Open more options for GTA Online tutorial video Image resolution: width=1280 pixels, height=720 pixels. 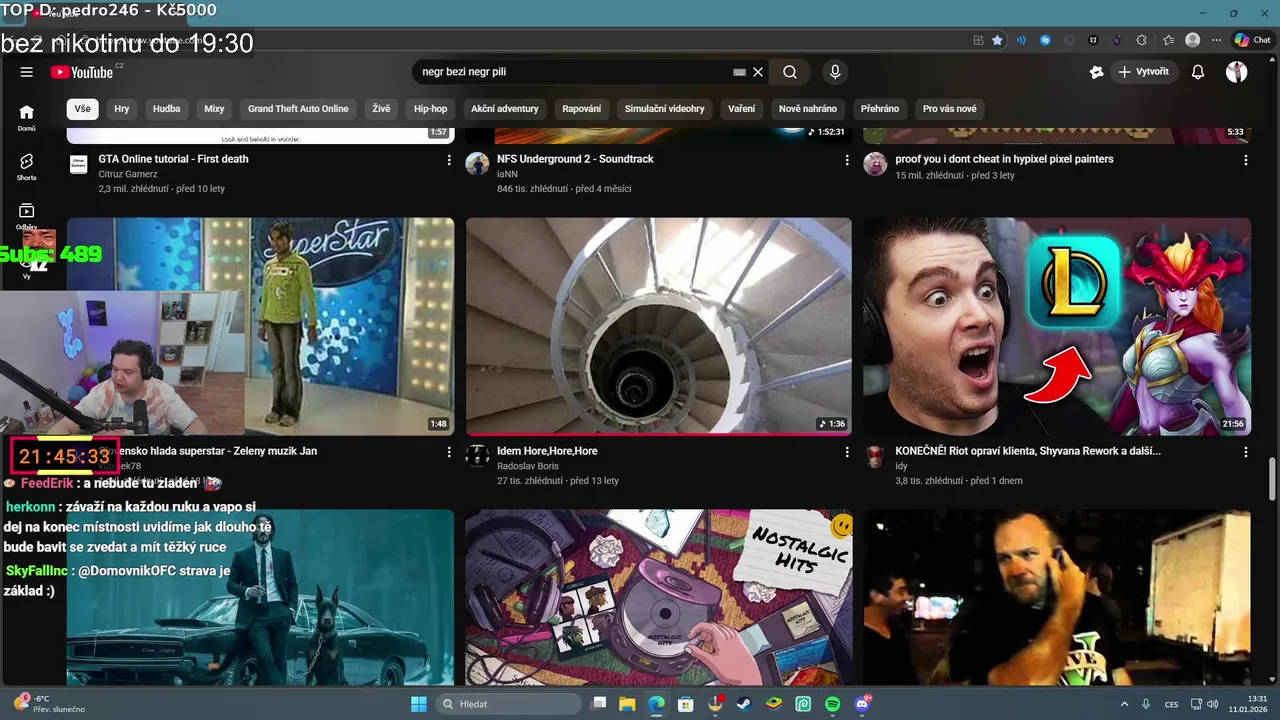tap(449, 160)
